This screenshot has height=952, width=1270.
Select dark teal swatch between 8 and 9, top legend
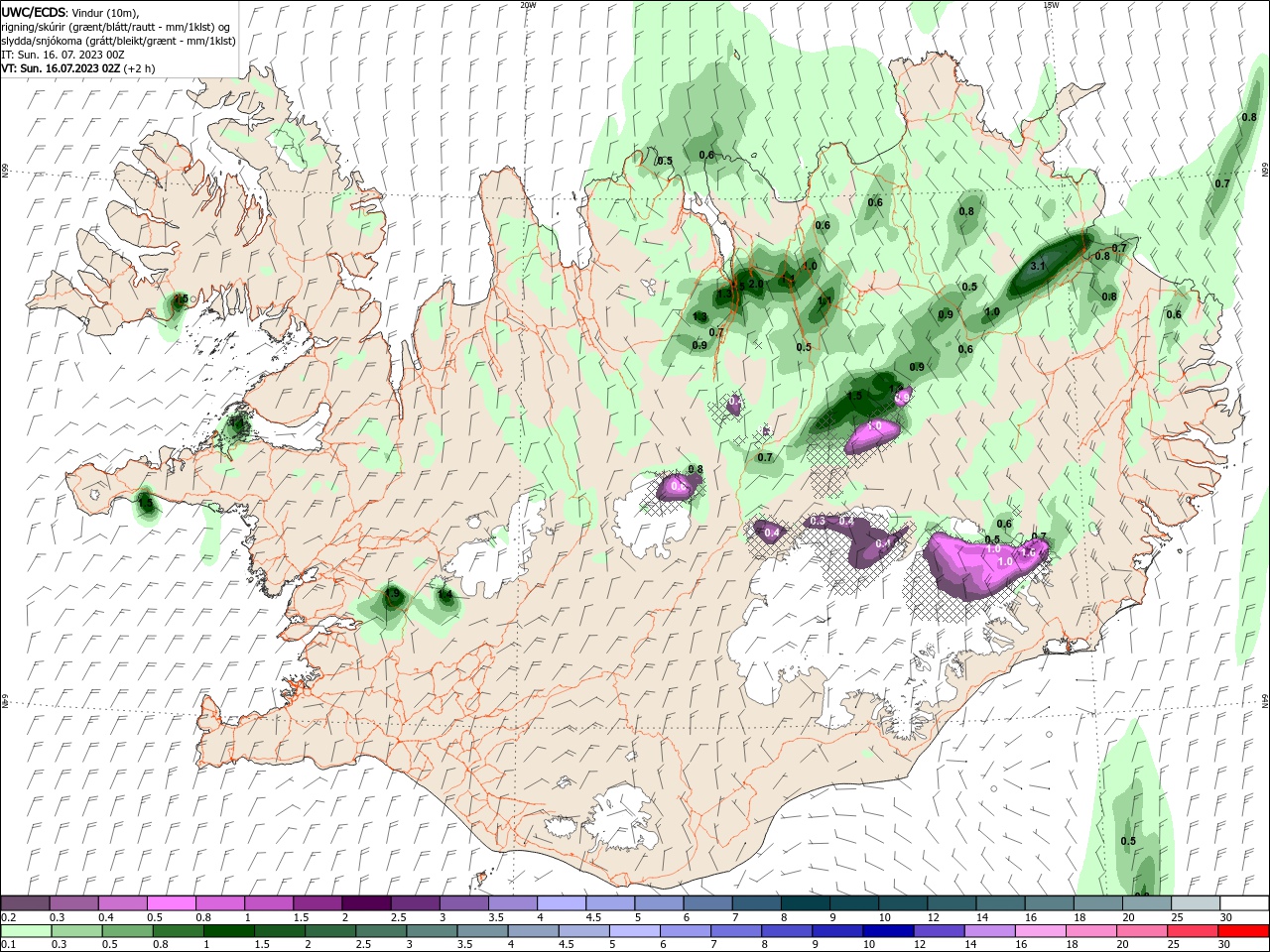[x=806, y=903]
